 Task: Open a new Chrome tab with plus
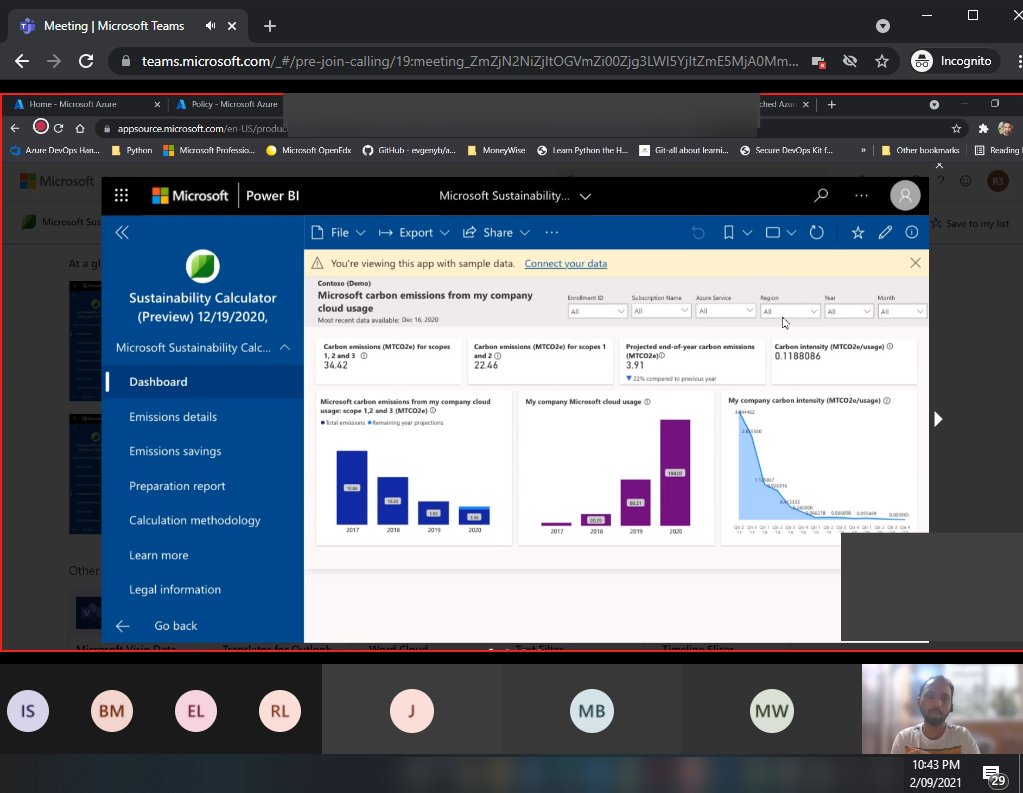point(269,26)
